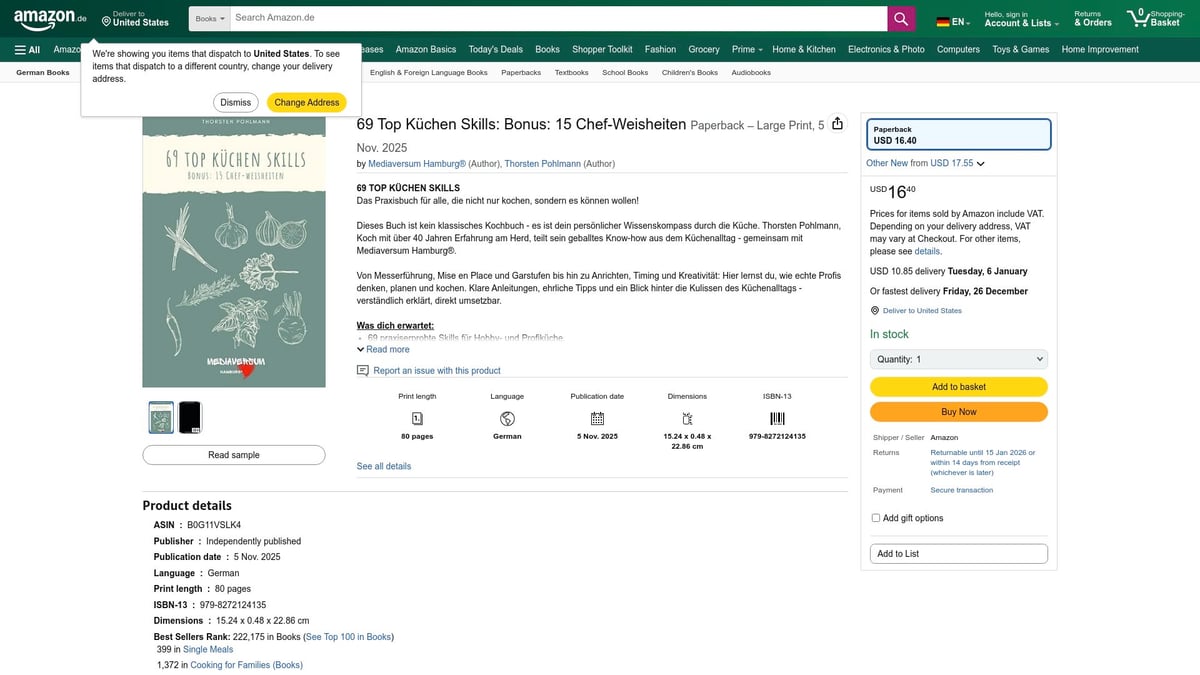
Task: Expand description with Read more
Action: [x=386, y=350]
